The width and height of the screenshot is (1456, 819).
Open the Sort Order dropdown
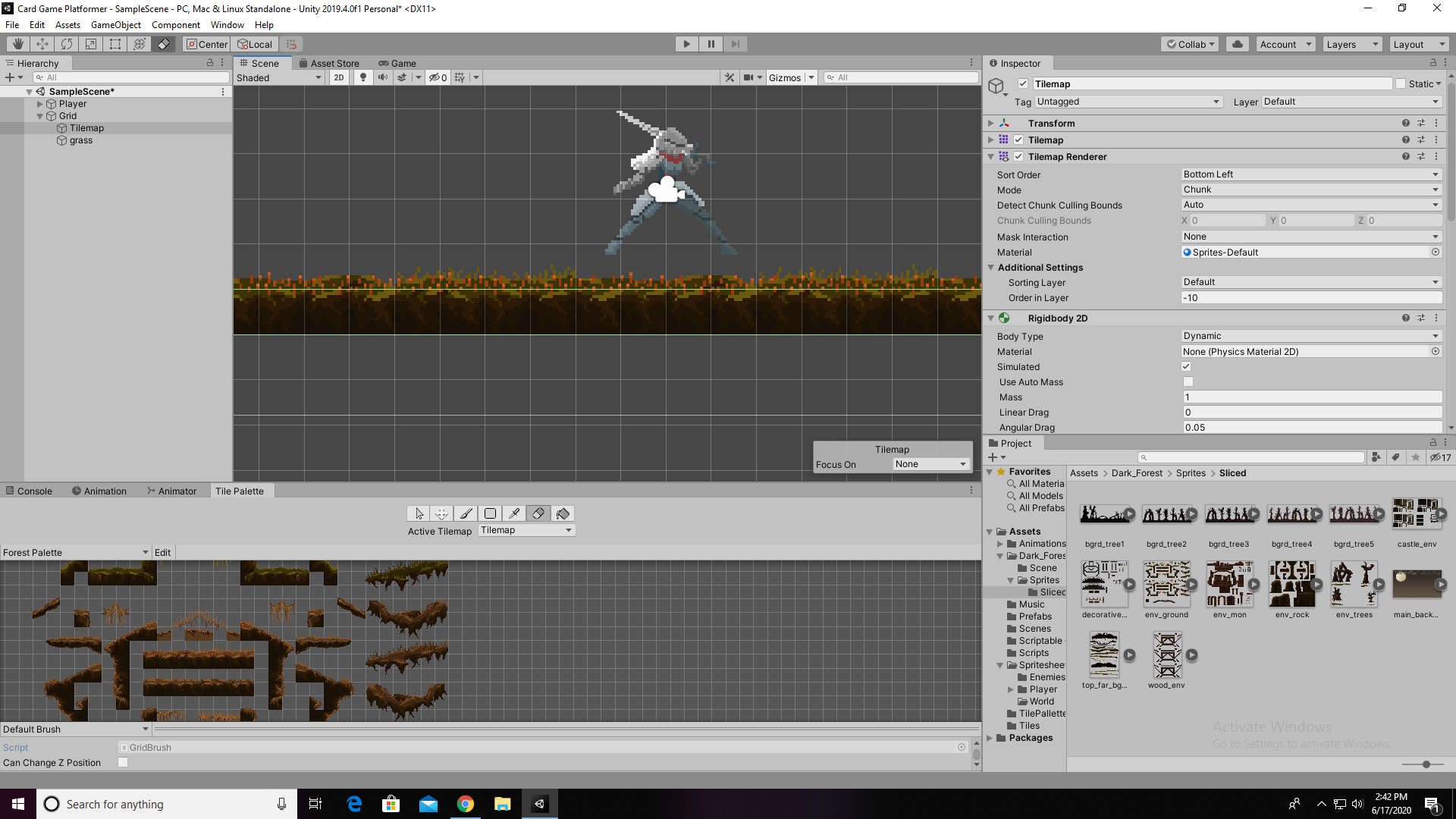click(1311, 174)
